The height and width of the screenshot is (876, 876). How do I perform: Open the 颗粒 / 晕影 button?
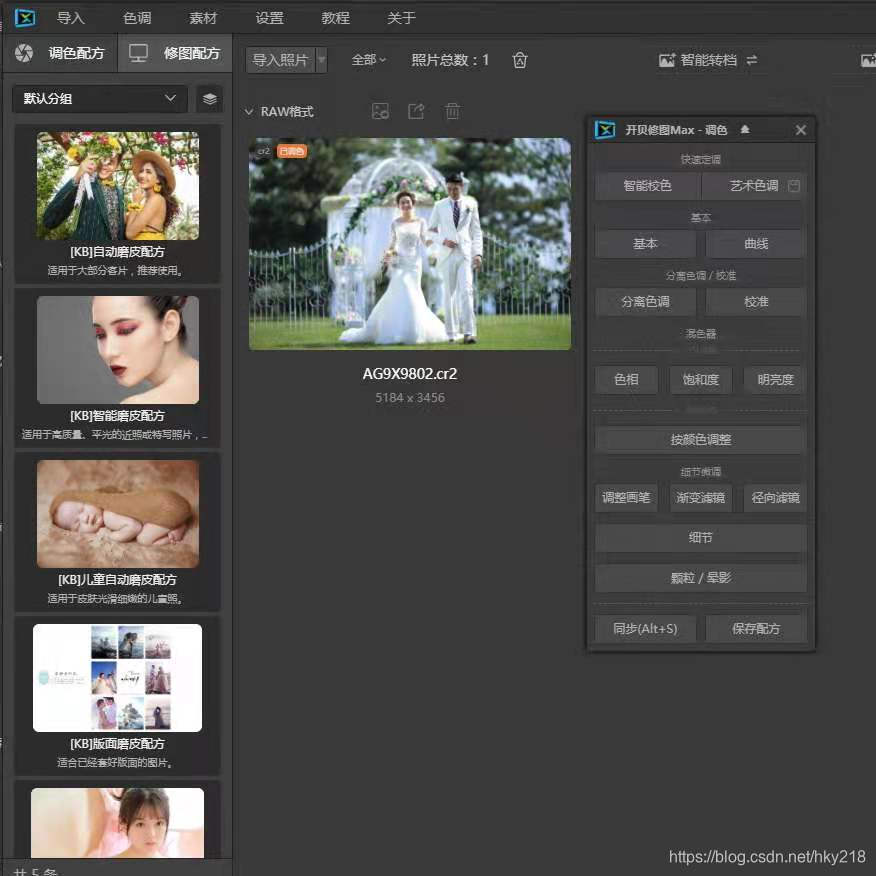coord(701,578)
